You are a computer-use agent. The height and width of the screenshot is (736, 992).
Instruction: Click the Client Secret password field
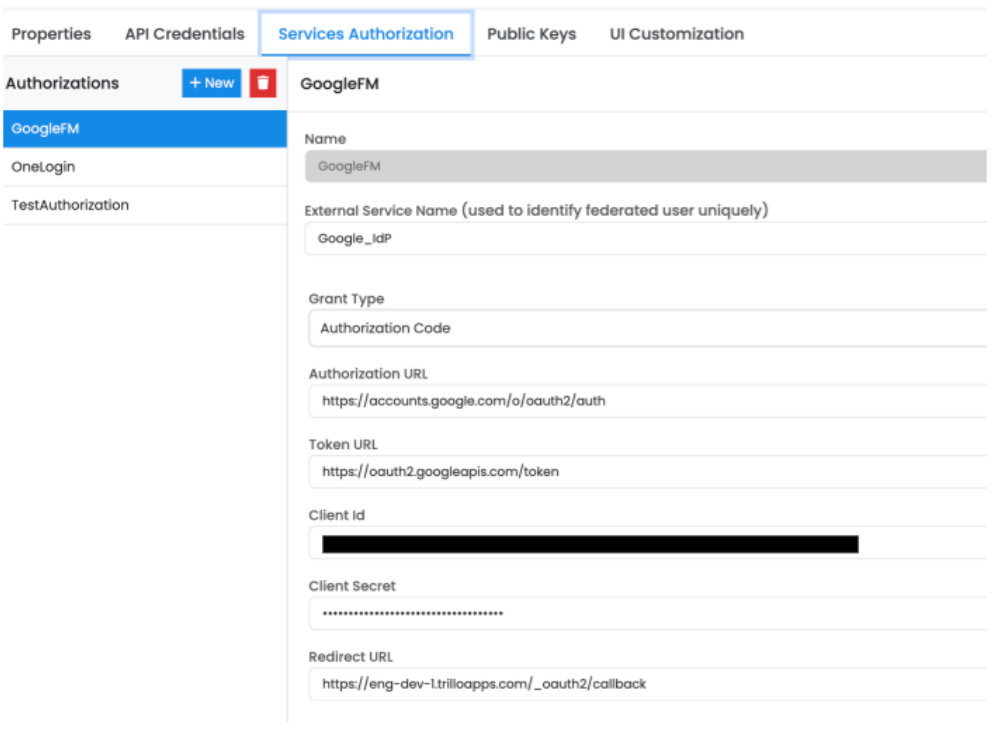point(648,613)
